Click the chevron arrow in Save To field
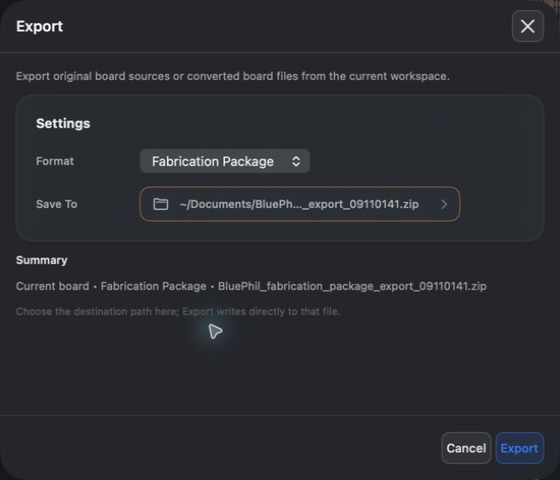This screenshot has height=480, width=560. (x=444, y=204)
